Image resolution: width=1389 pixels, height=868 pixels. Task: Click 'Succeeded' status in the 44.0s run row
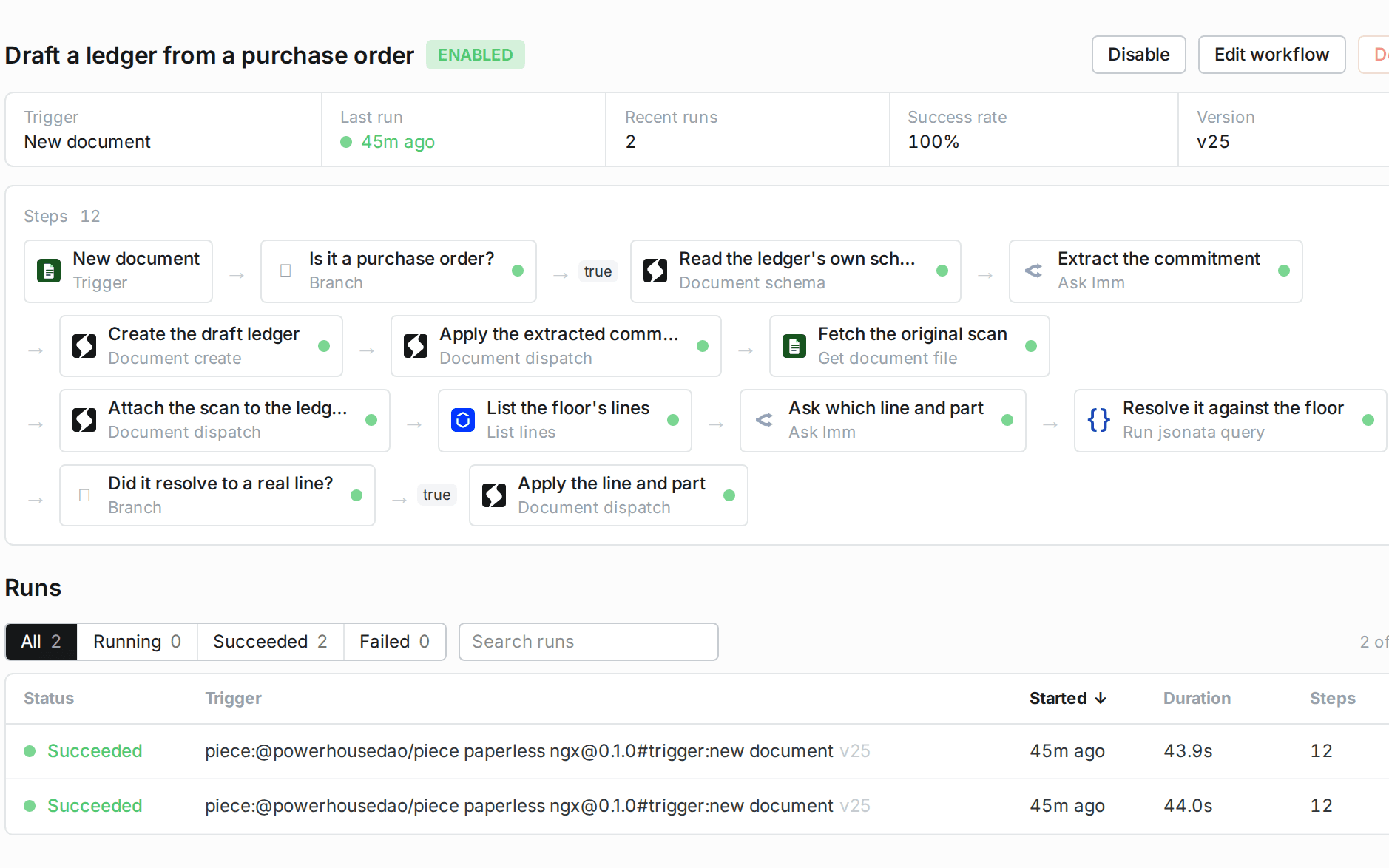(95, 806)
